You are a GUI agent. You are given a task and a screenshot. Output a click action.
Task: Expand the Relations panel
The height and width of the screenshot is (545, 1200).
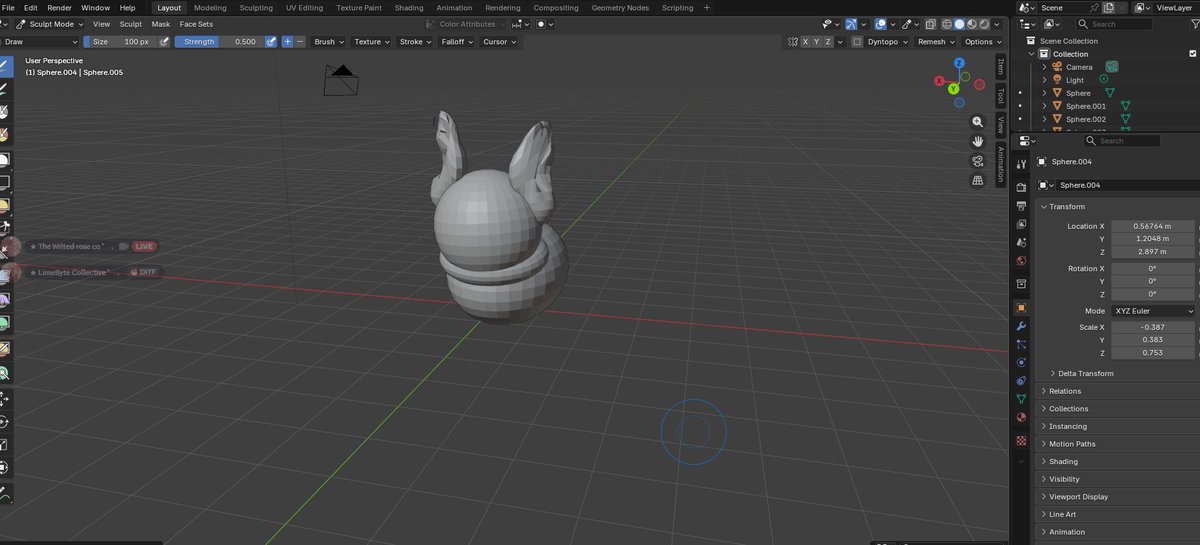click(x=1064, y=391)
